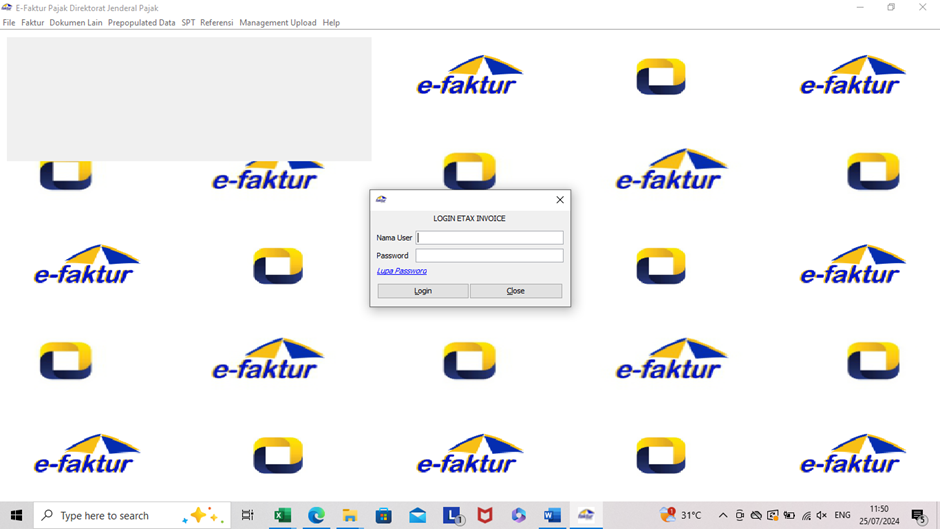Viewport: 940px width, 529px height.
Task: Open the Management Upload menu
Action: [x=278, y=23]
